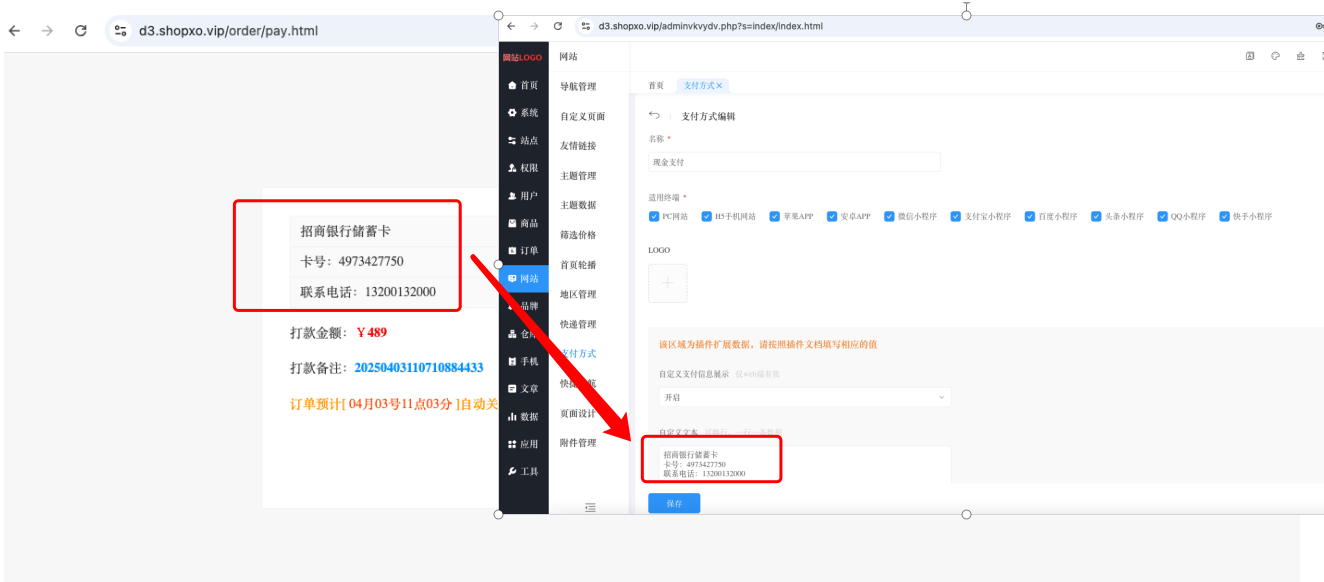Uncheck the 苹果APP checkbox
The width and height of the screenshot is (1324, 582).
[774, 216]
